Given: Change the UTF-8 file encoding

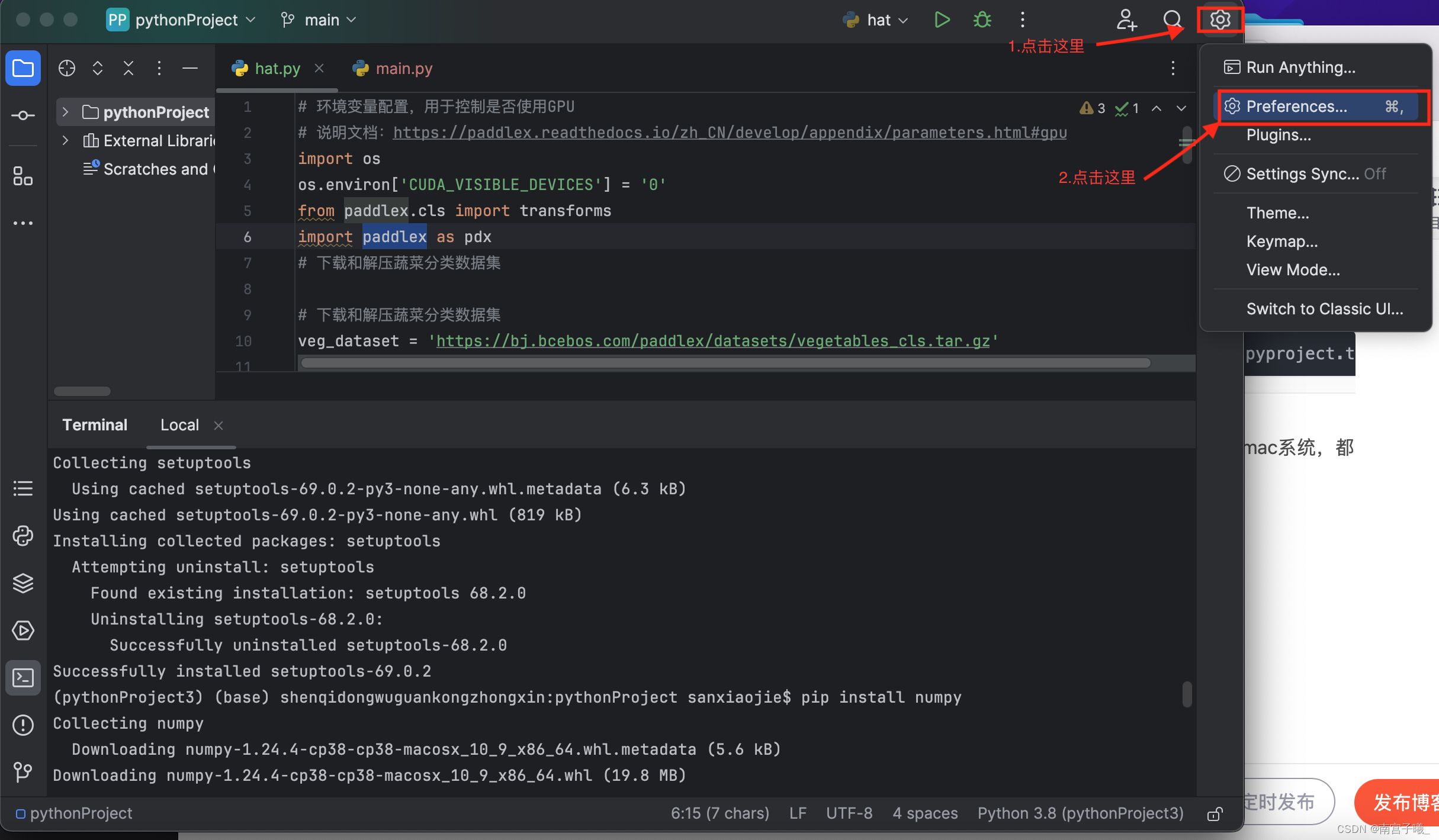Looking at the screenshot, I should (849, 813).
